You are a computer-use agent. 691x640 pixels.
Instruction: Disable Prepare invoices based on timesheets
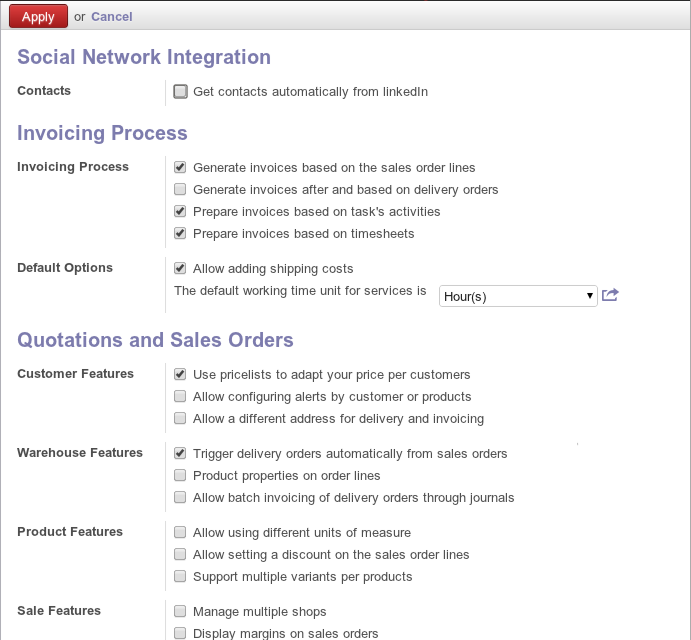tap(180, 234)
